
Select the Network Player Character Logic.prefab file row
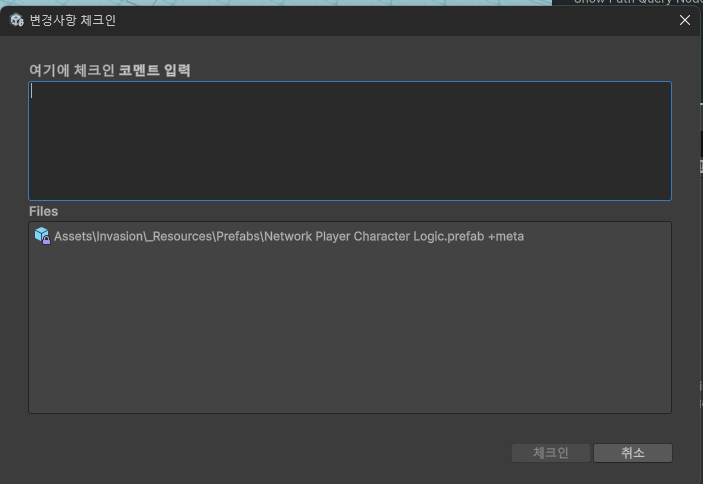(350, 236)
